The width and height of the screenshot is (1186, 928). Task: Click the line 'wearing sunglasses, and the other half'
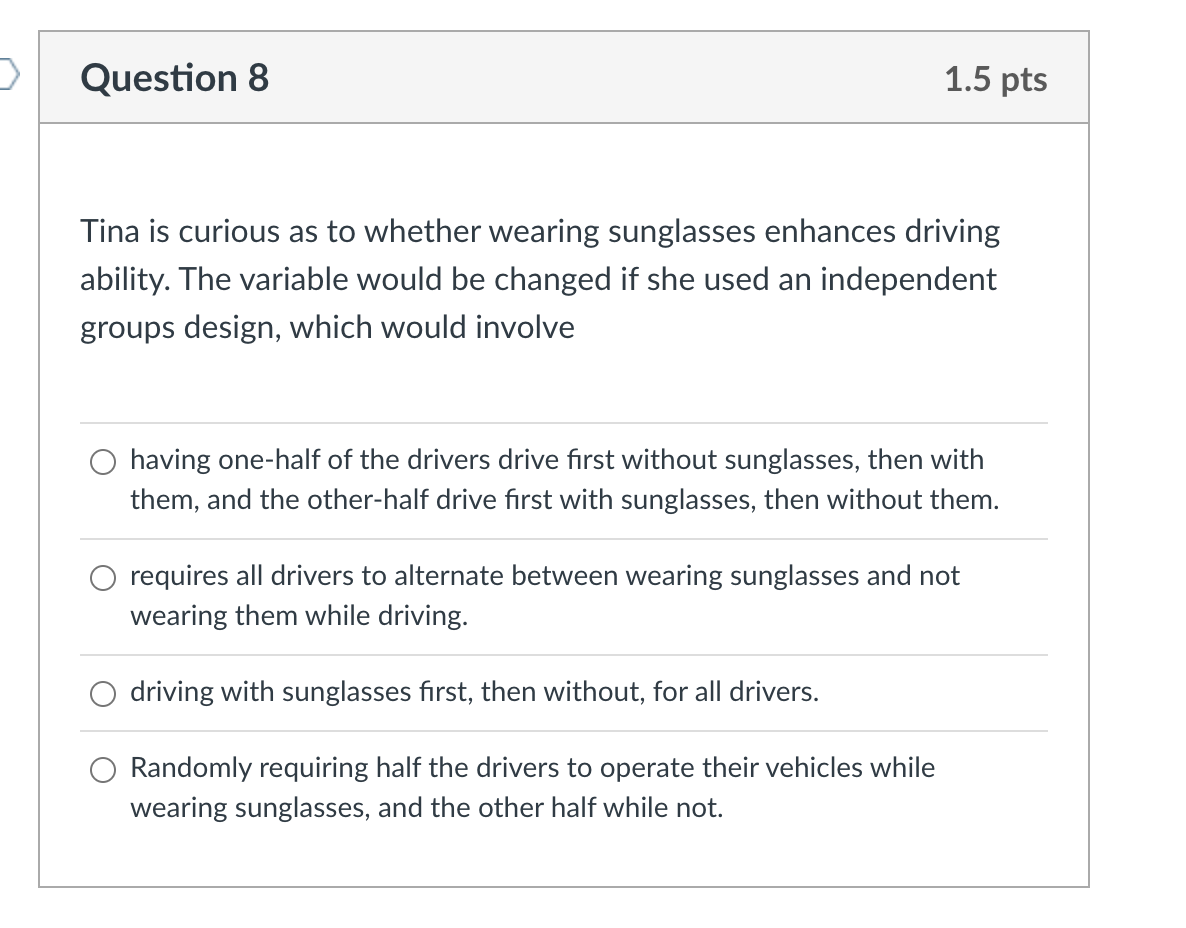click(x=427, y=808)
